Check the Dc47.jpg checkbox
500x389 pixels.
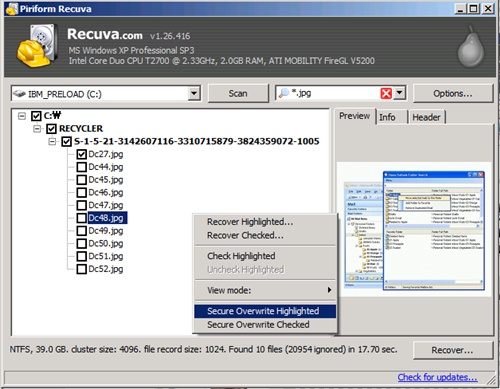coord(82,205)
